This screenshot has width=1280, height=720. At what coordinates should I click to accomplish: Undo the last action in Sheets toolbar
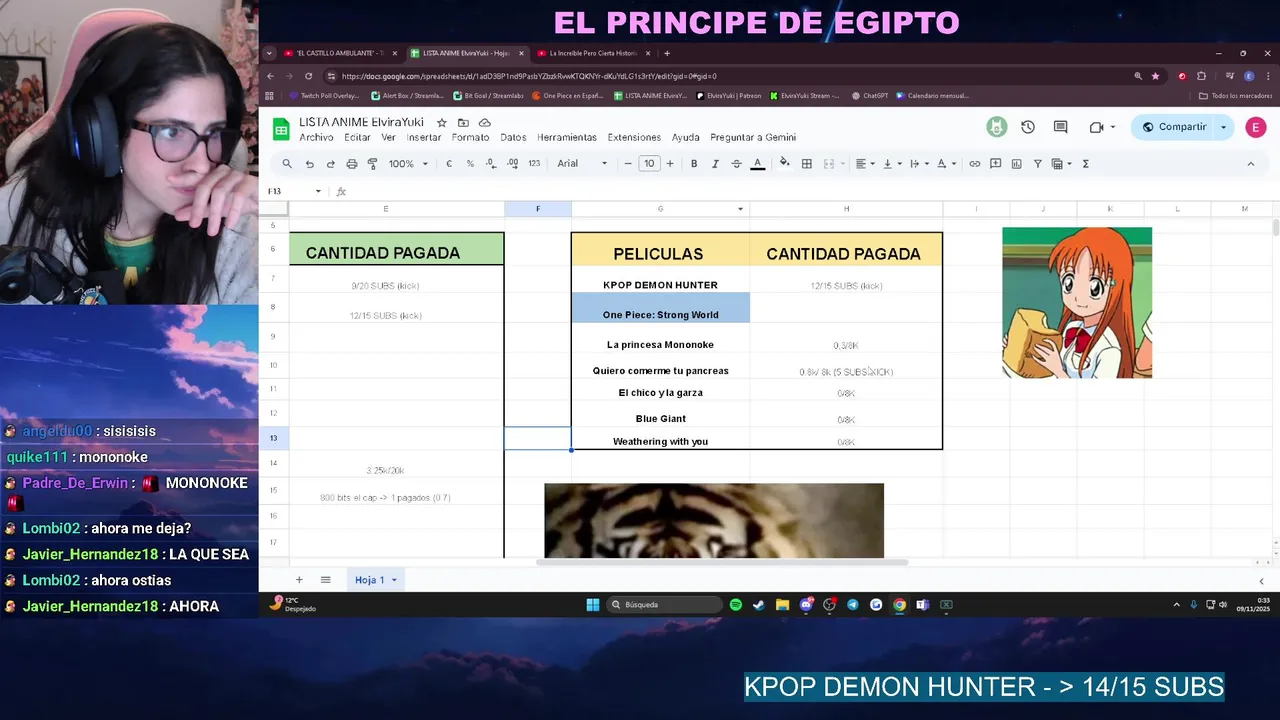pos(309,164)
